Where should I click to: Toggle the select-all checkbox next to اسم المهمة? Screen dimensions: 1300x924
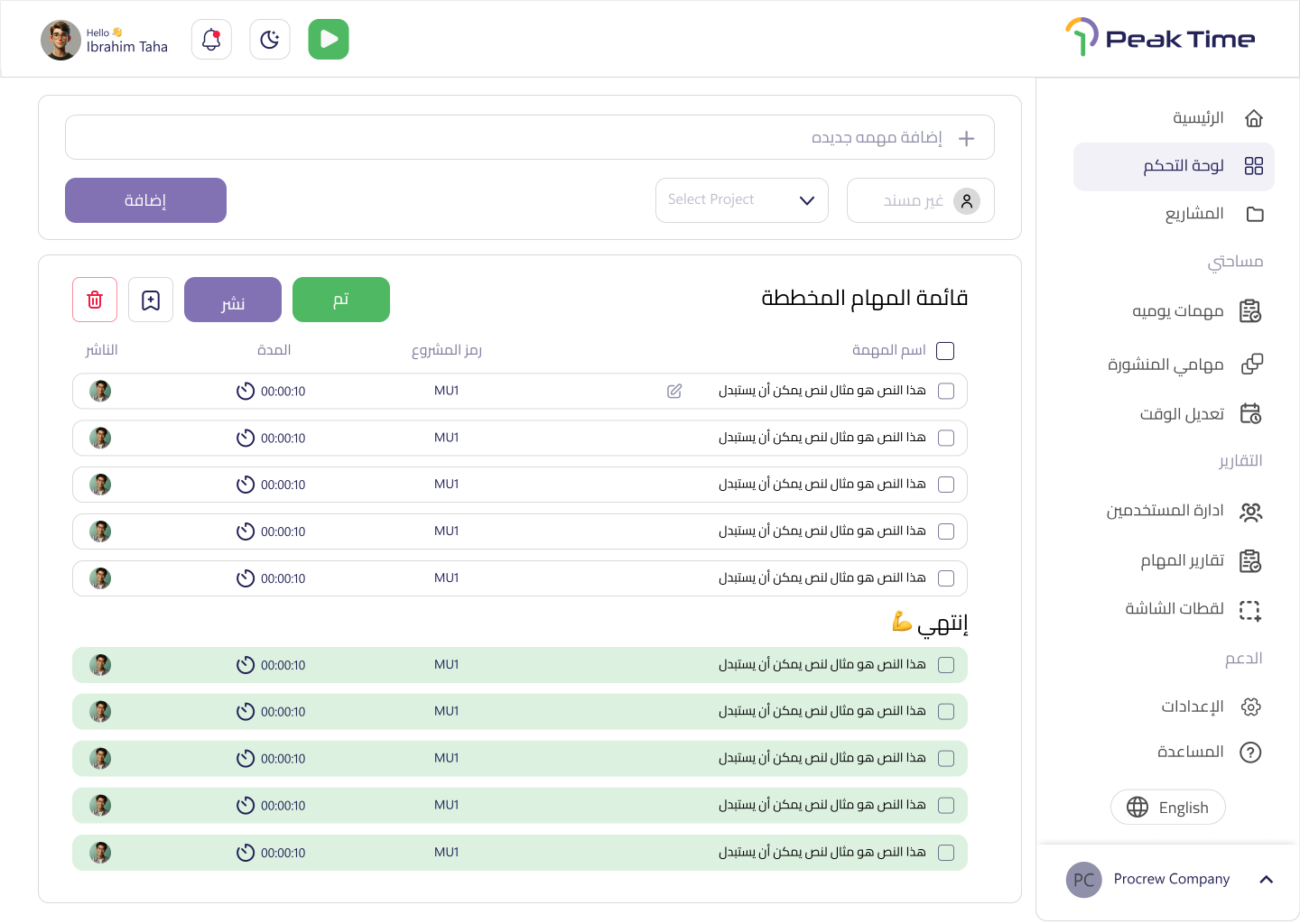point(945,351)
